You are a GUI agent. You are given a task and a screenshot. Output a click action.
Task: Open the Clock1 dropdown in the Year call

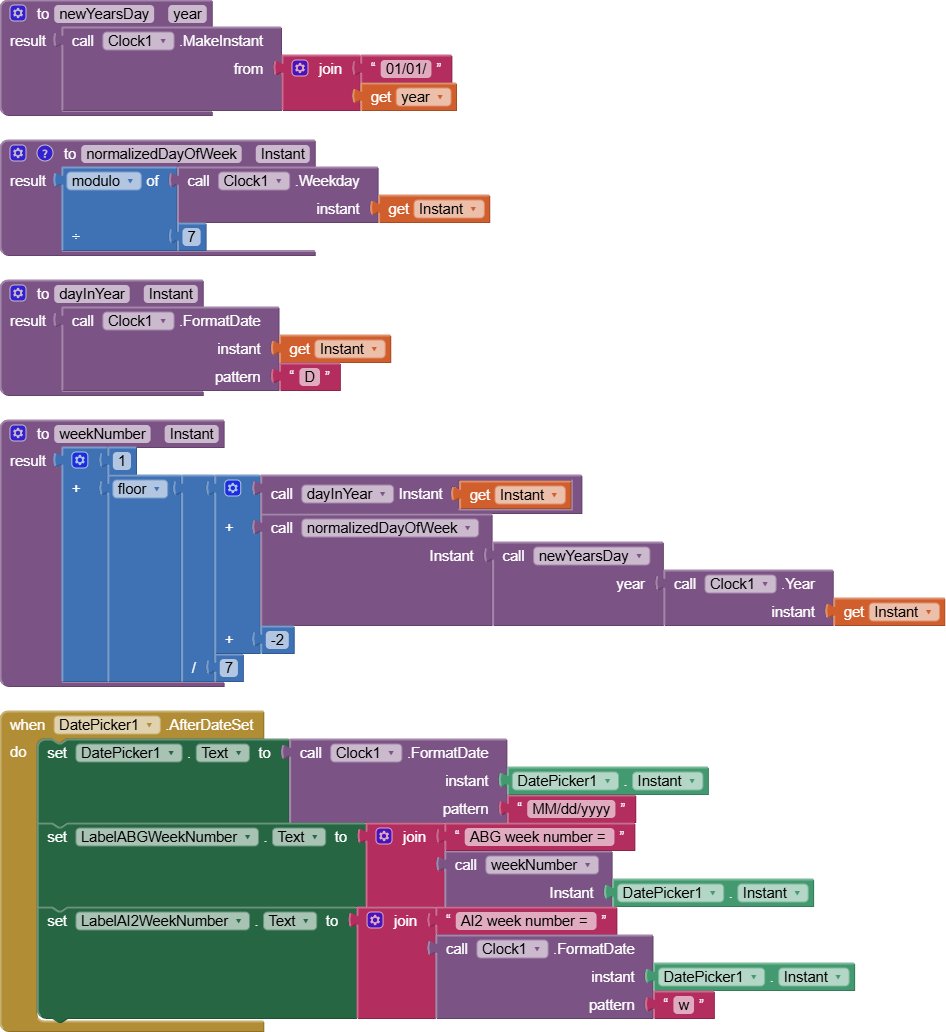click(x=740, y=584)
